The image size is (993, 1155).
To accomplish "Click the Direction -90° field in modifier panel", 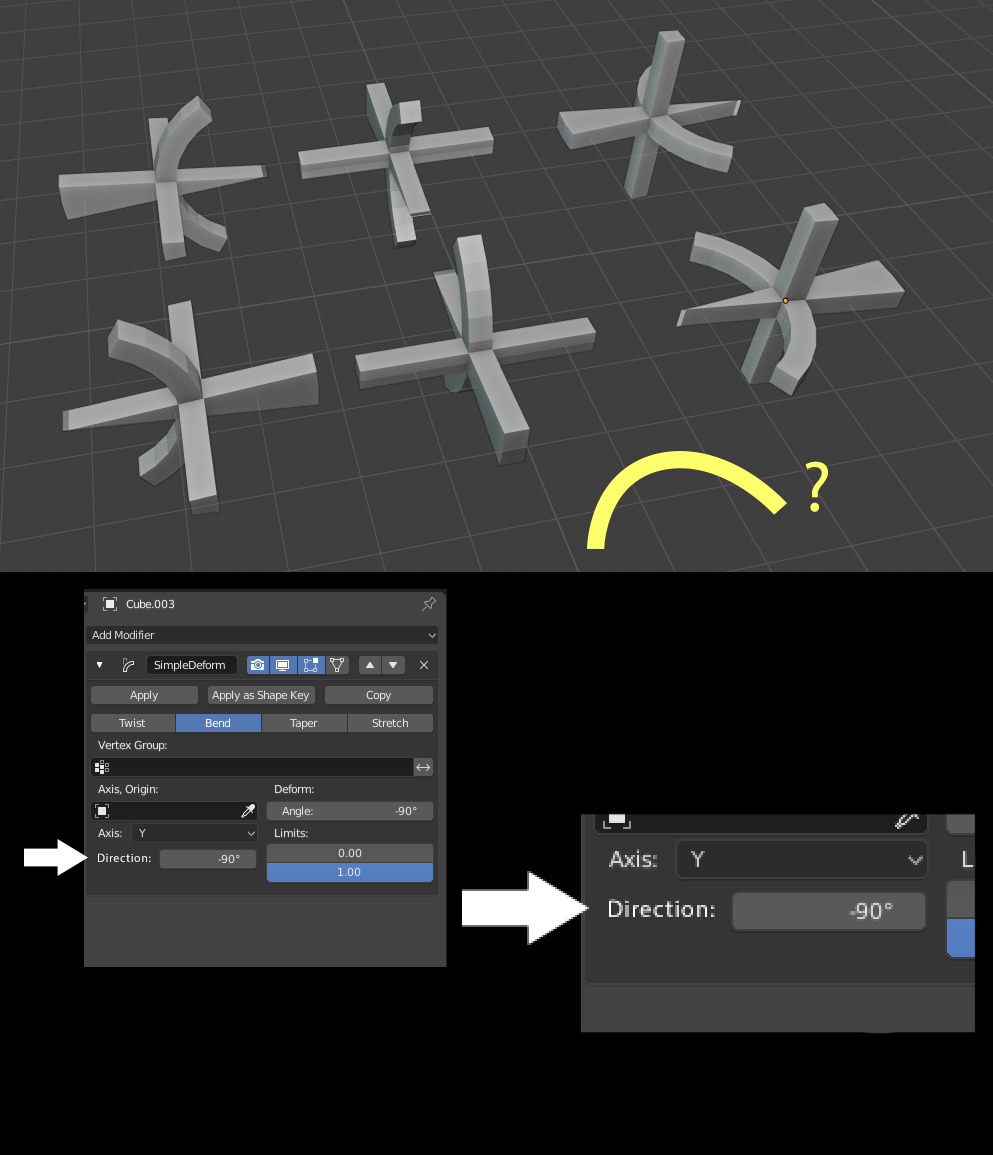I will click(208, 859).
